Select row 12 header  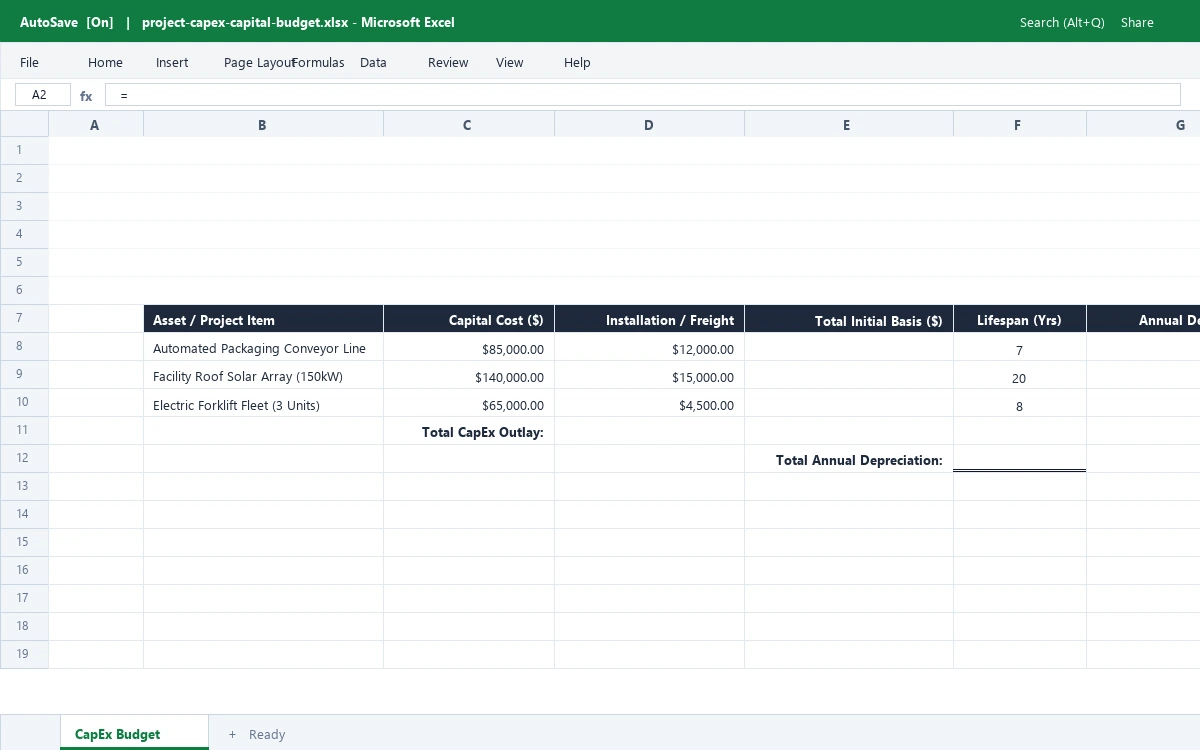coord(24,458)
